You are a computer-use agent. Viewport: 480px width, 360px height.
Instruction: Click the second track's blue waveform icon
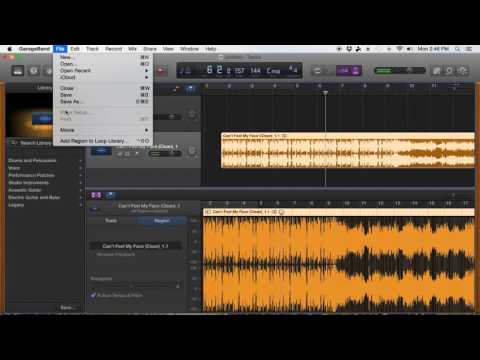coord(101,151)
